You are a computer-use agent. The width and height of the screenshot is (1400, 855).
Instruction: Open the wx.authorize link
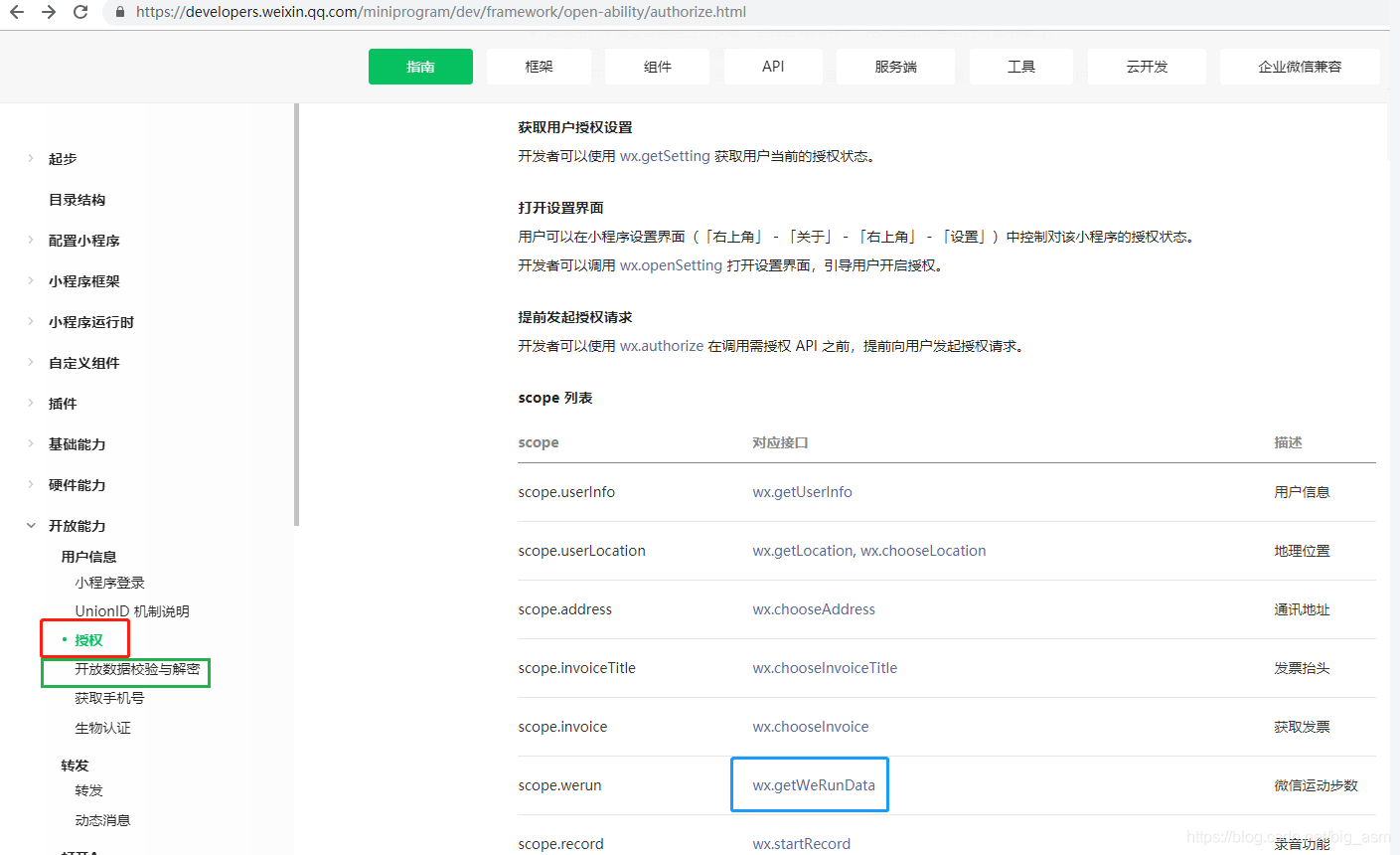click(x=662, y=346)
